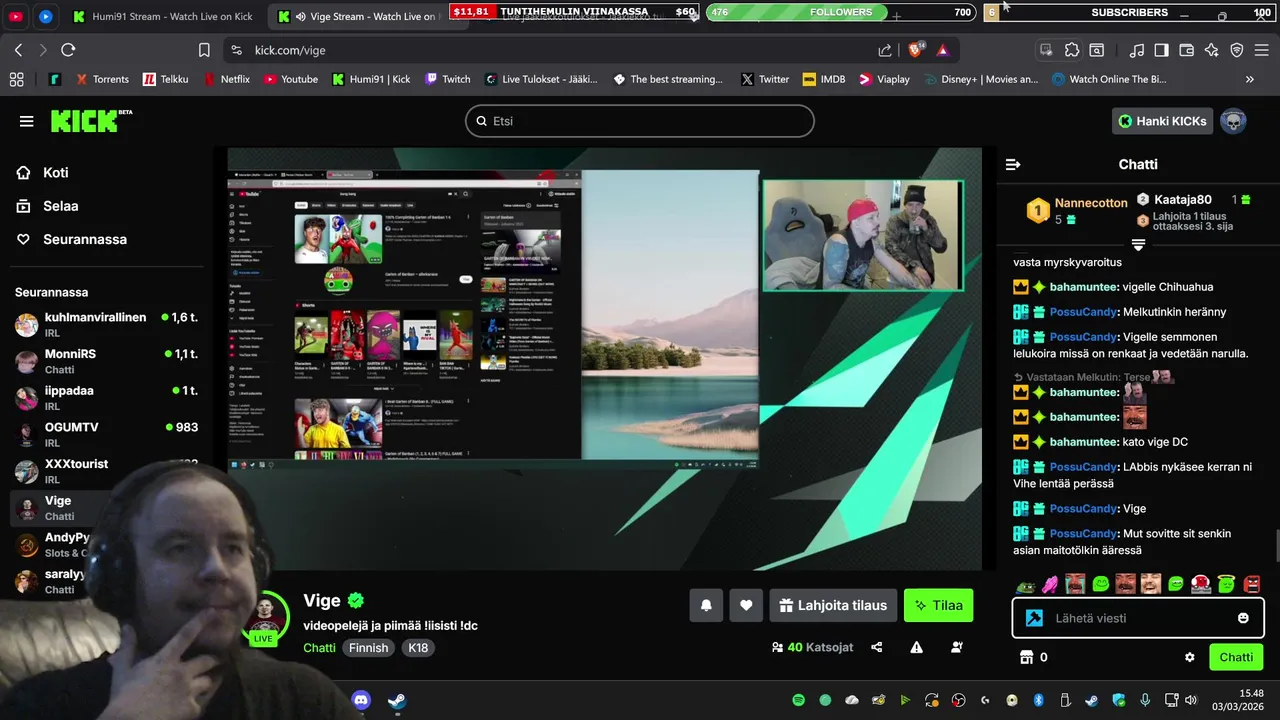
Task: Open browser extensions puzzle icon
Action: tap(1072, 50)
